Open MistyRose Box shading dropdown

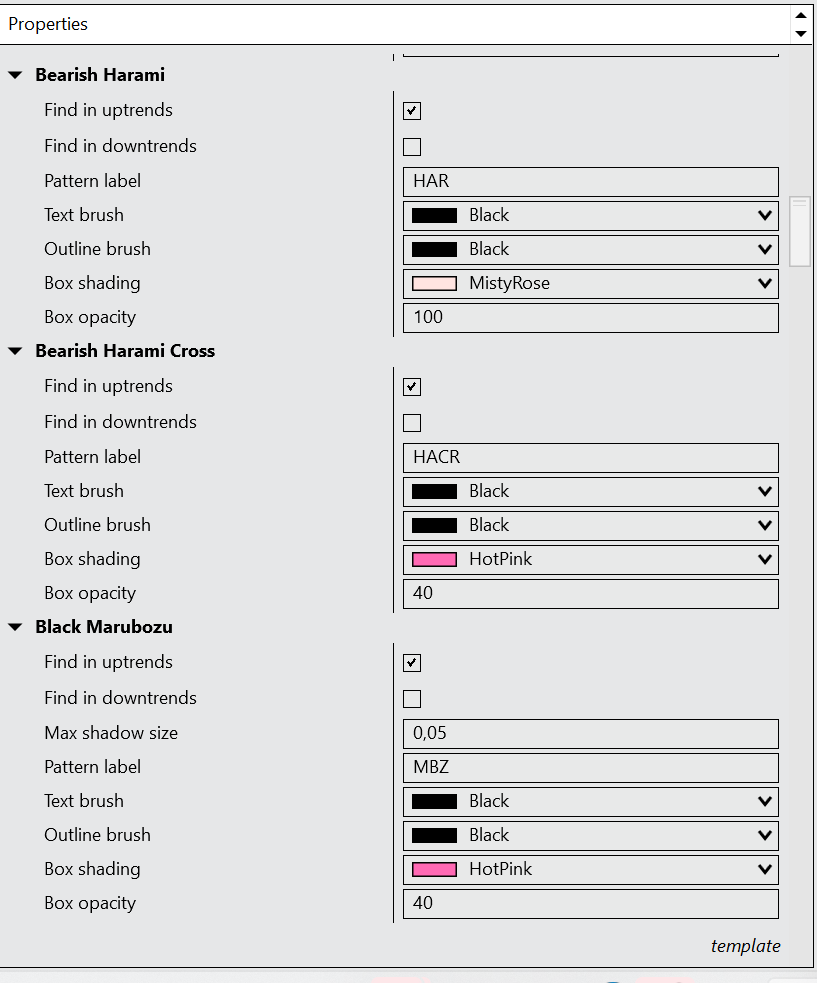[x=765, y=283]
